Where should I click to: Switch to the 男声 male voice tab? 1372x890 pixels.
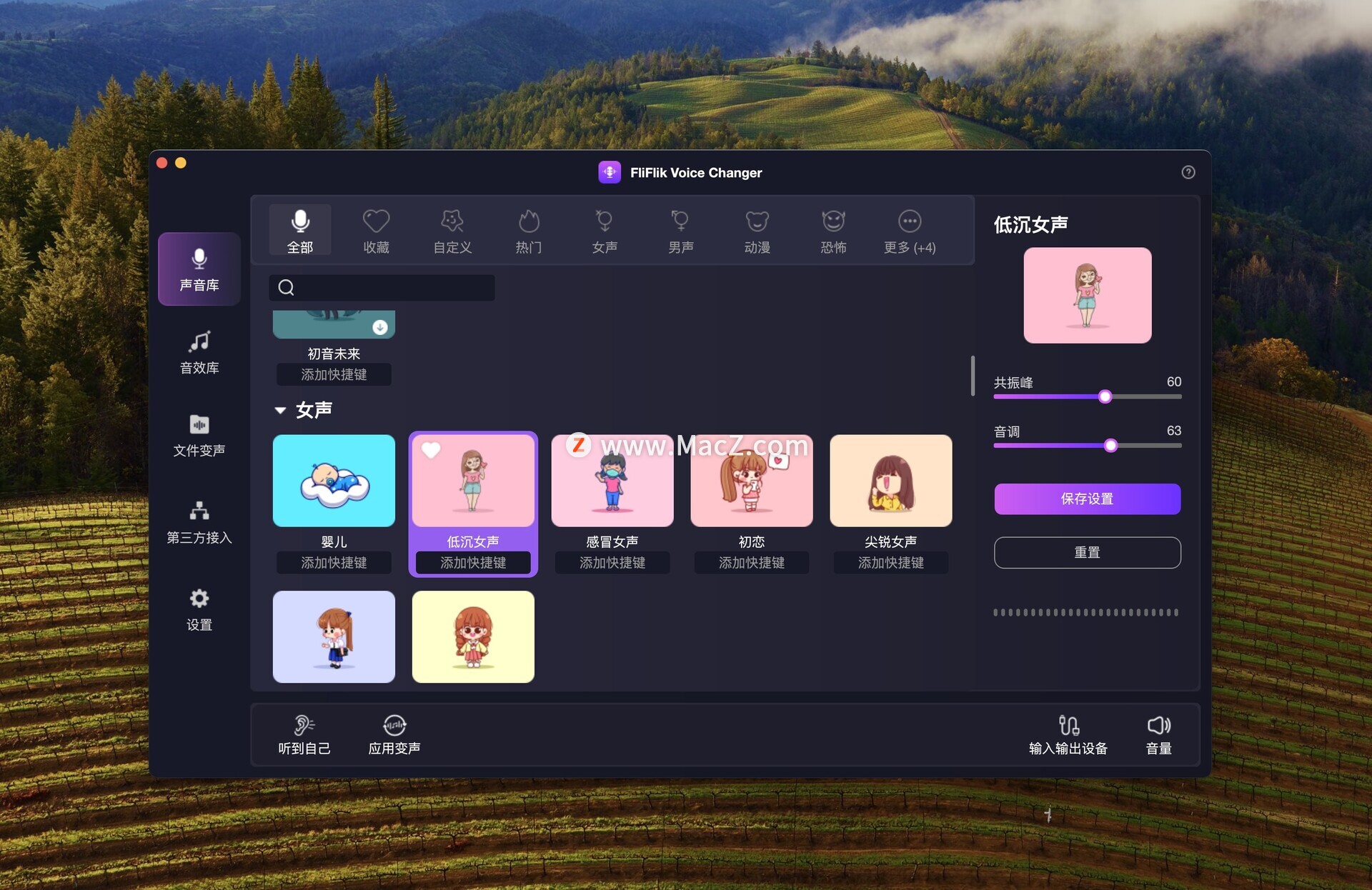(x=681, y=231)
